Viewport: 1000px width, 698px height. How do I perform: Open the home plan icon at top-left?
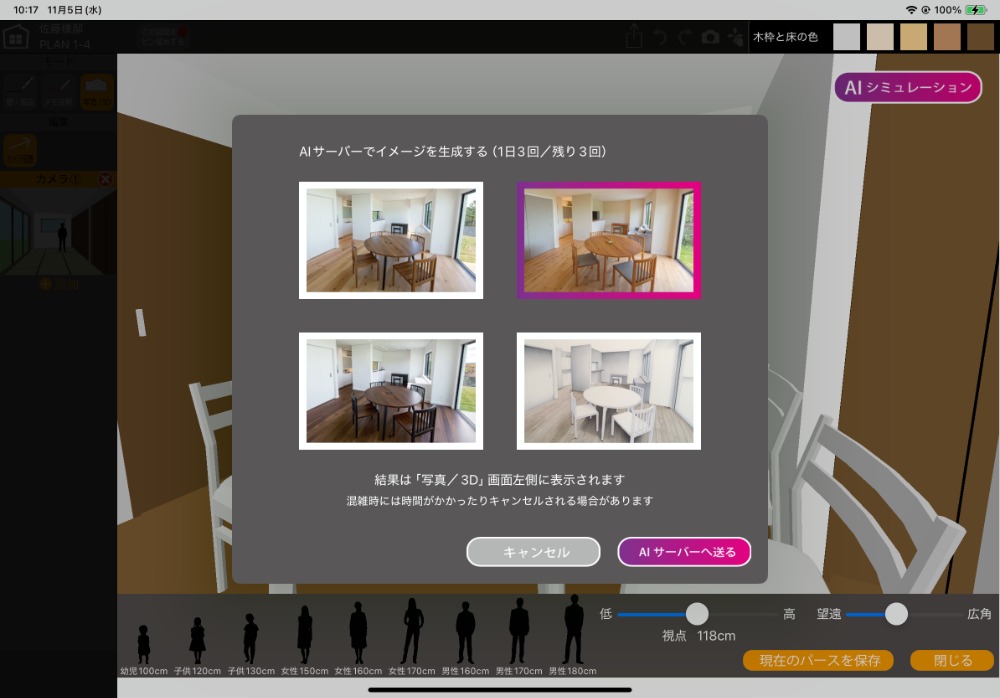pos(16,37)
